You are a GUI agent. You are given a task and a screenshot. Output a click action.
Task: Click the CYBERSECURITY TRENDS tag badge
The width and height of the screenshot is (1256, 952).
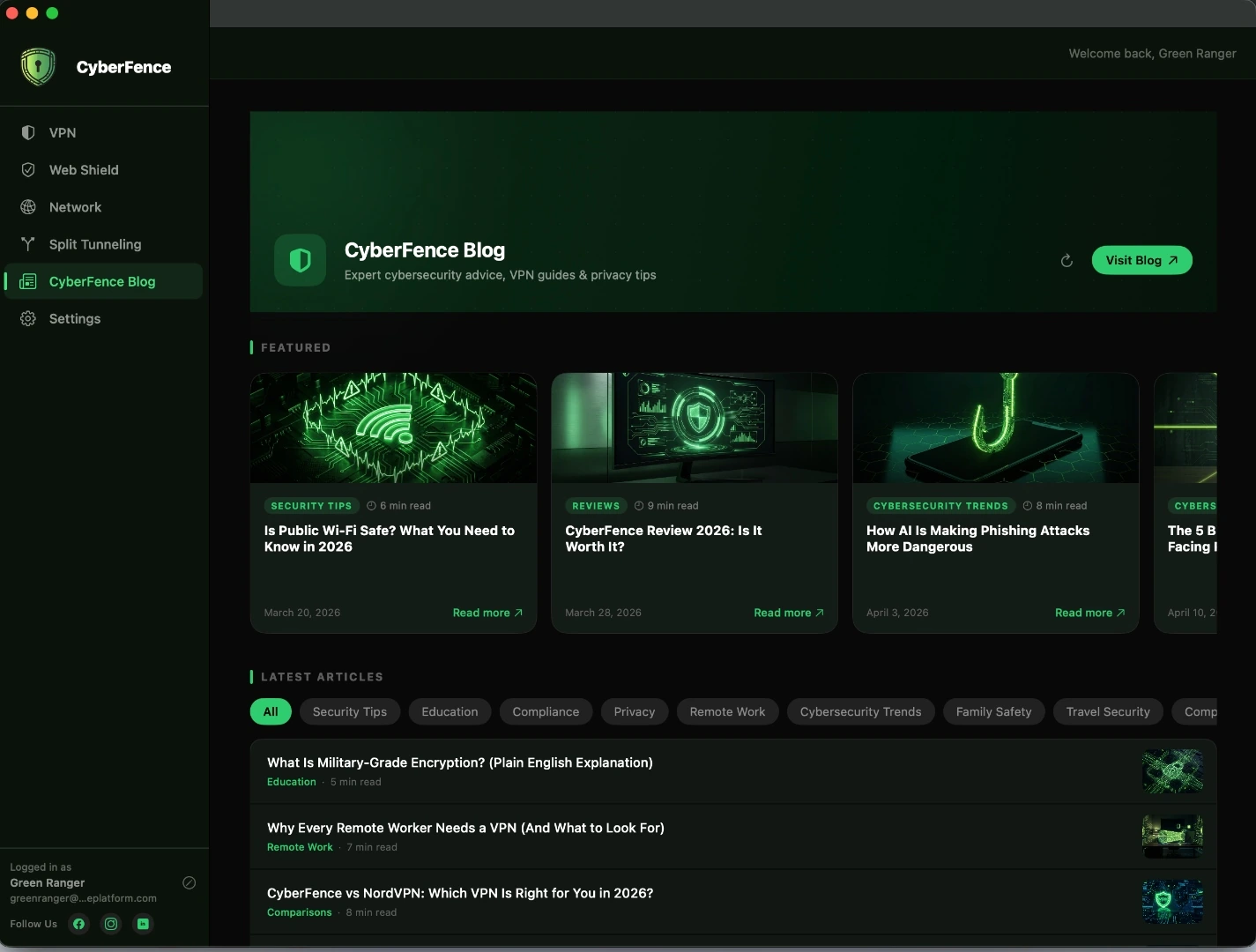[x=940, y=506]
